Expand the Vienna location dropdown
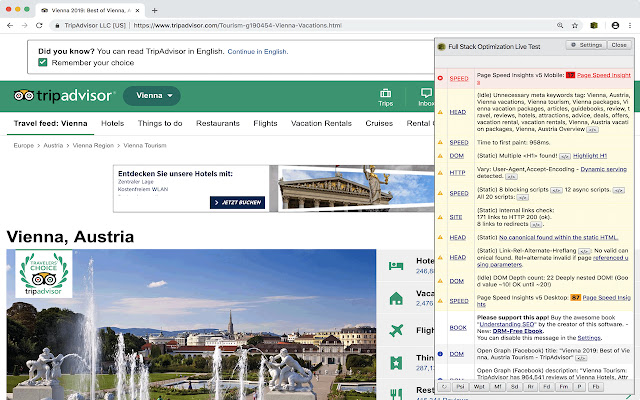This screenshot has height=400, width=640. [x=152, y=96]
